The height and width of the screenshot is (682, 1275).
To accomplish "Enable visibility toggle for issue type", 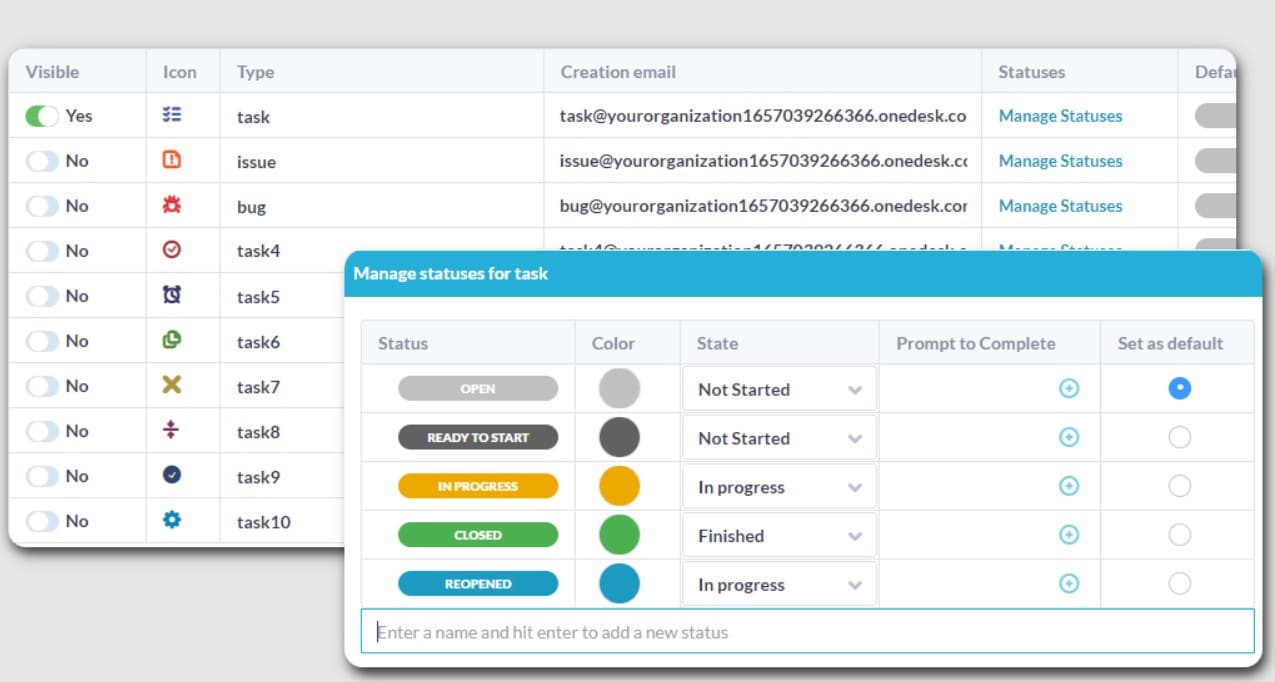I will tap(42, 161).
